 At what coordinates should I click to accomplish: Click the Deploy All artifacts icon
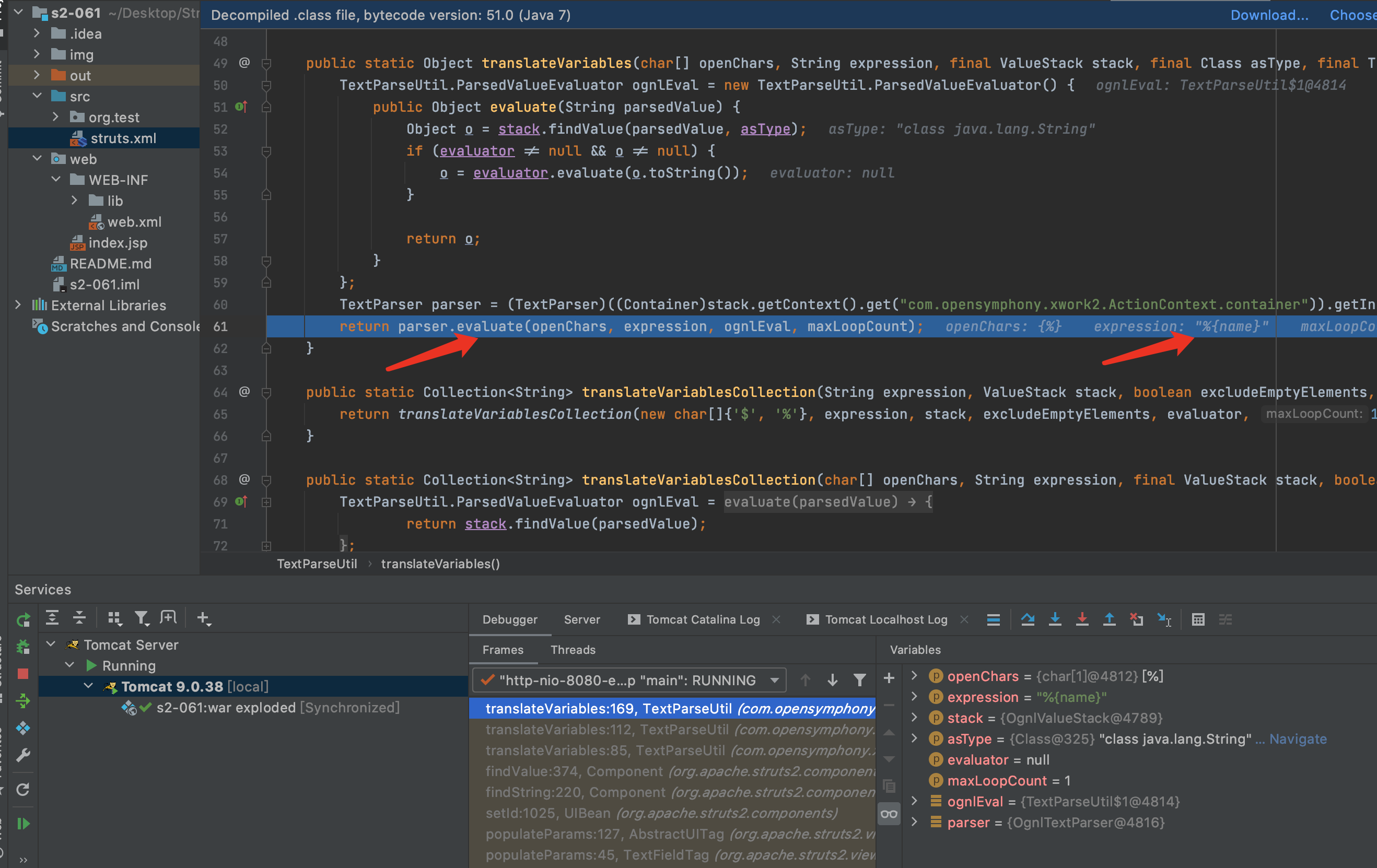tap(24, 728)
